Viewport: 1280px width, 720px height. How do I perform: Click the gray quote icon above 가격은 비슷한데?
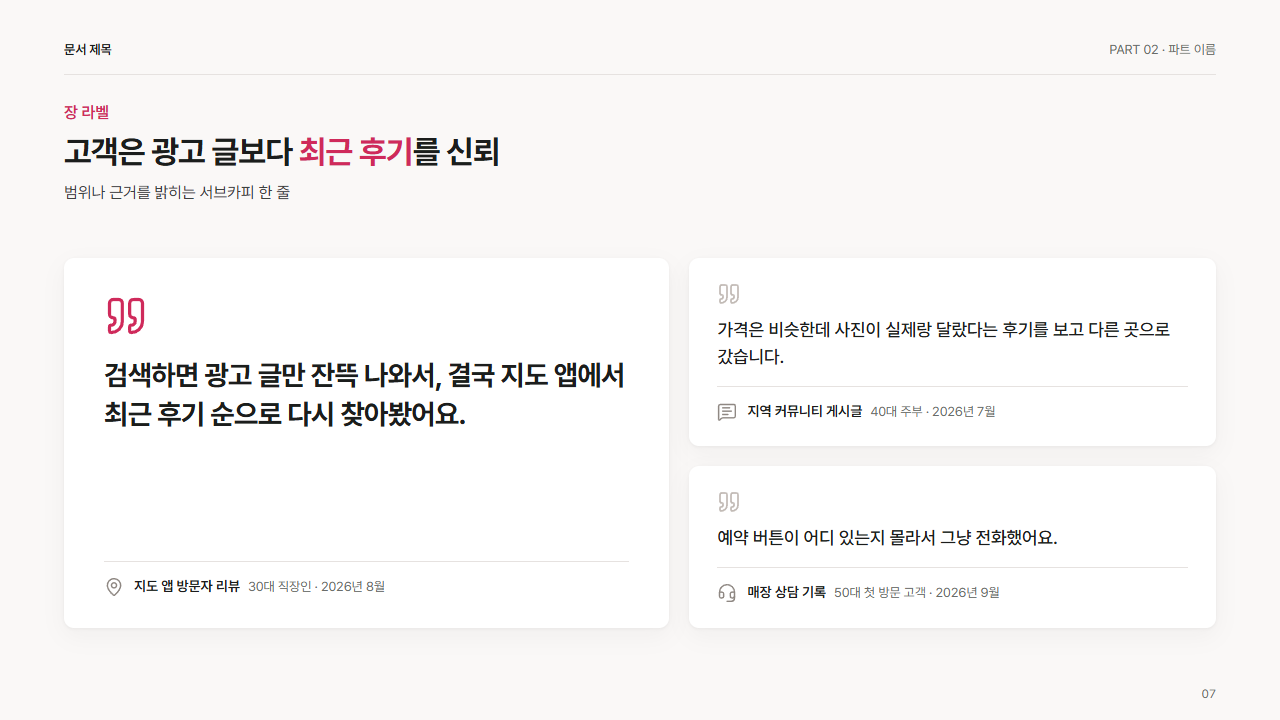click(729, 294)
